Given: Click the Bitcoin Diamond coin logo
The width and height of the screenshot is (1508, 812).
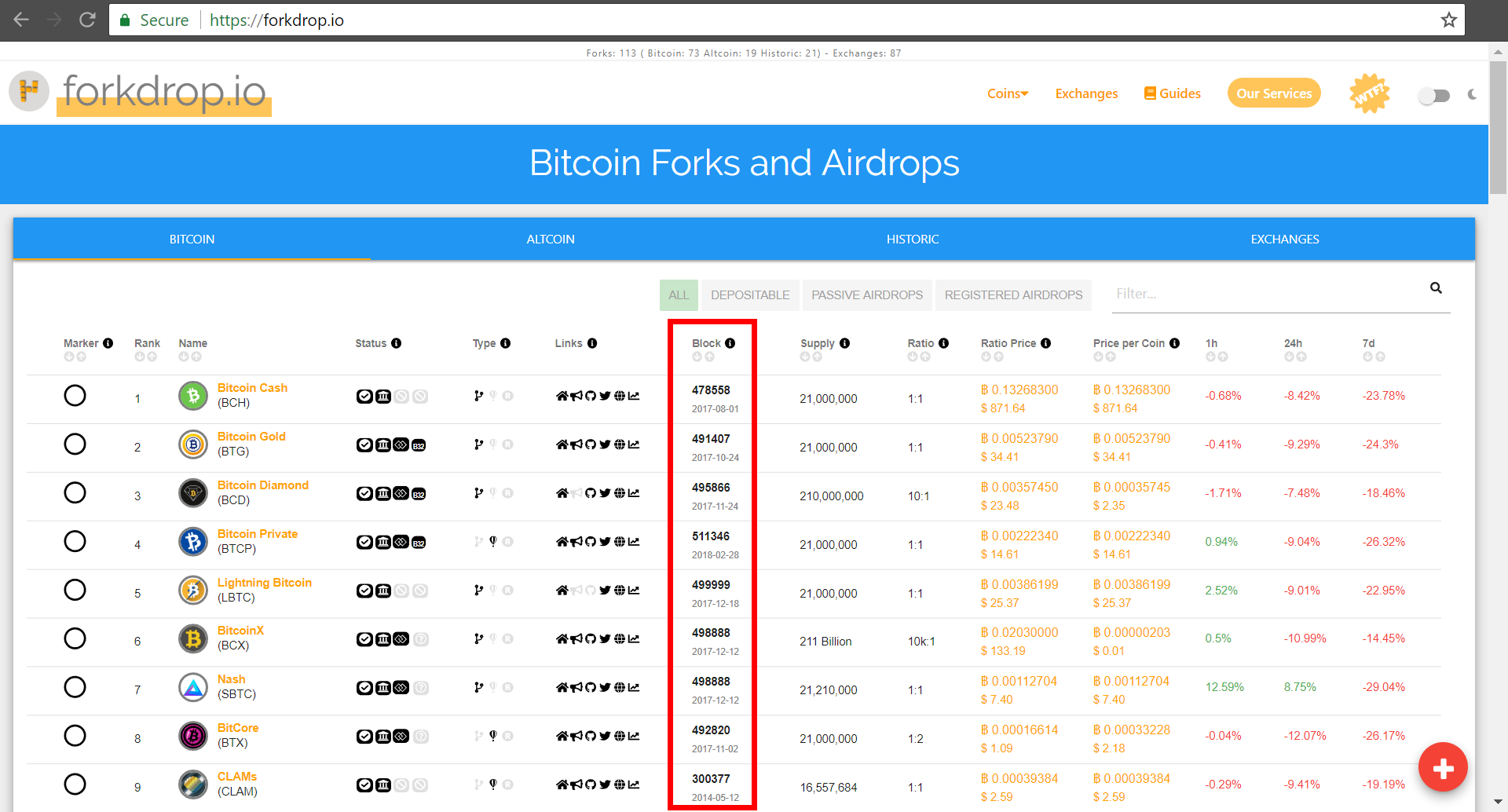Looking at the screenshot, I should coord(193,493).
